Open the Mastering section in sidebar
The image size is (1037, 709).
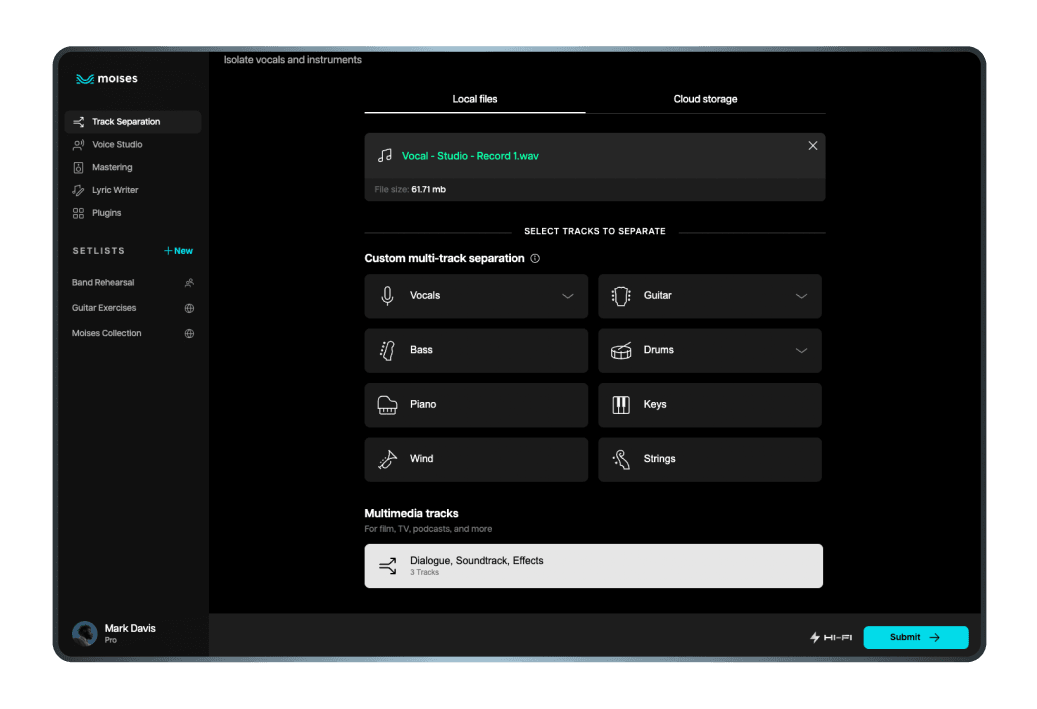(112, 168)
